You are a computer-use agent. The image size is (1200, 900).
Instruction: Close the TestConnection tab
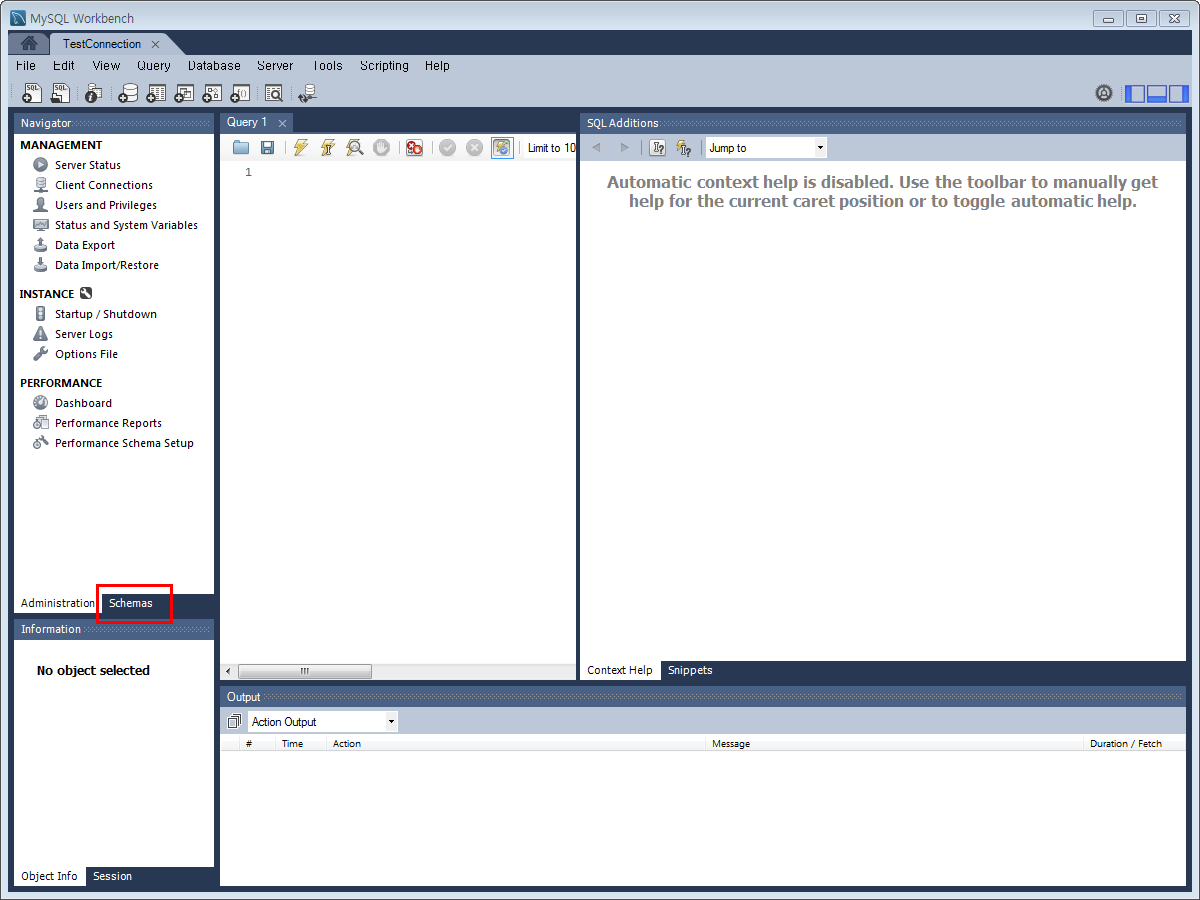click(155, 44)
